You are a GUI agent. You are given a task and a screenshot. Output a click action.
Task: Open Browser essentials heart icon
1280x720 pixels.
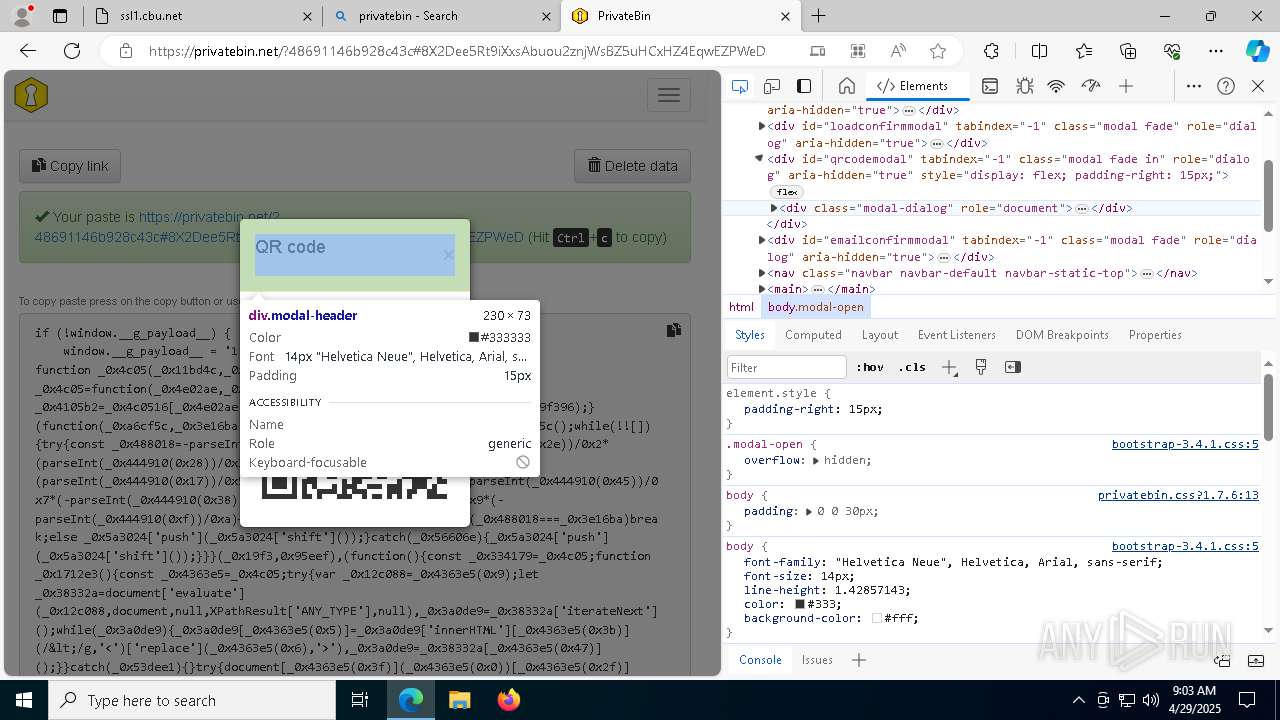tap(1172, 51)
